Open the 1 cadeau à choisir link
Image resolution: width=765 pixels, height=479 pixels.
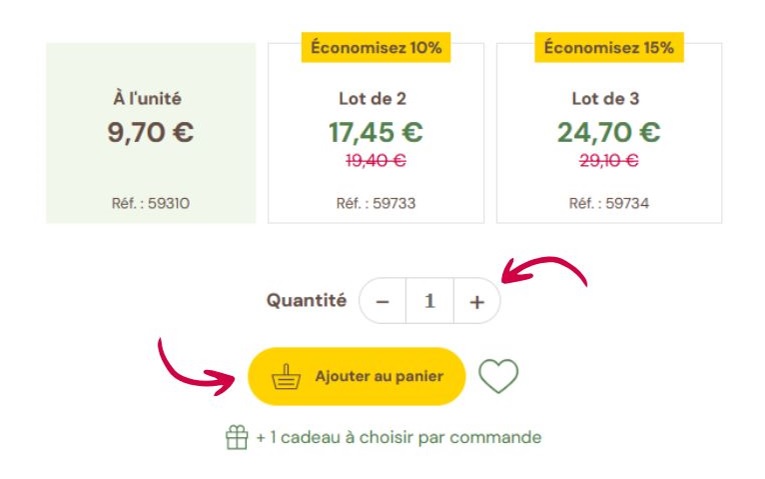[399, 437]
